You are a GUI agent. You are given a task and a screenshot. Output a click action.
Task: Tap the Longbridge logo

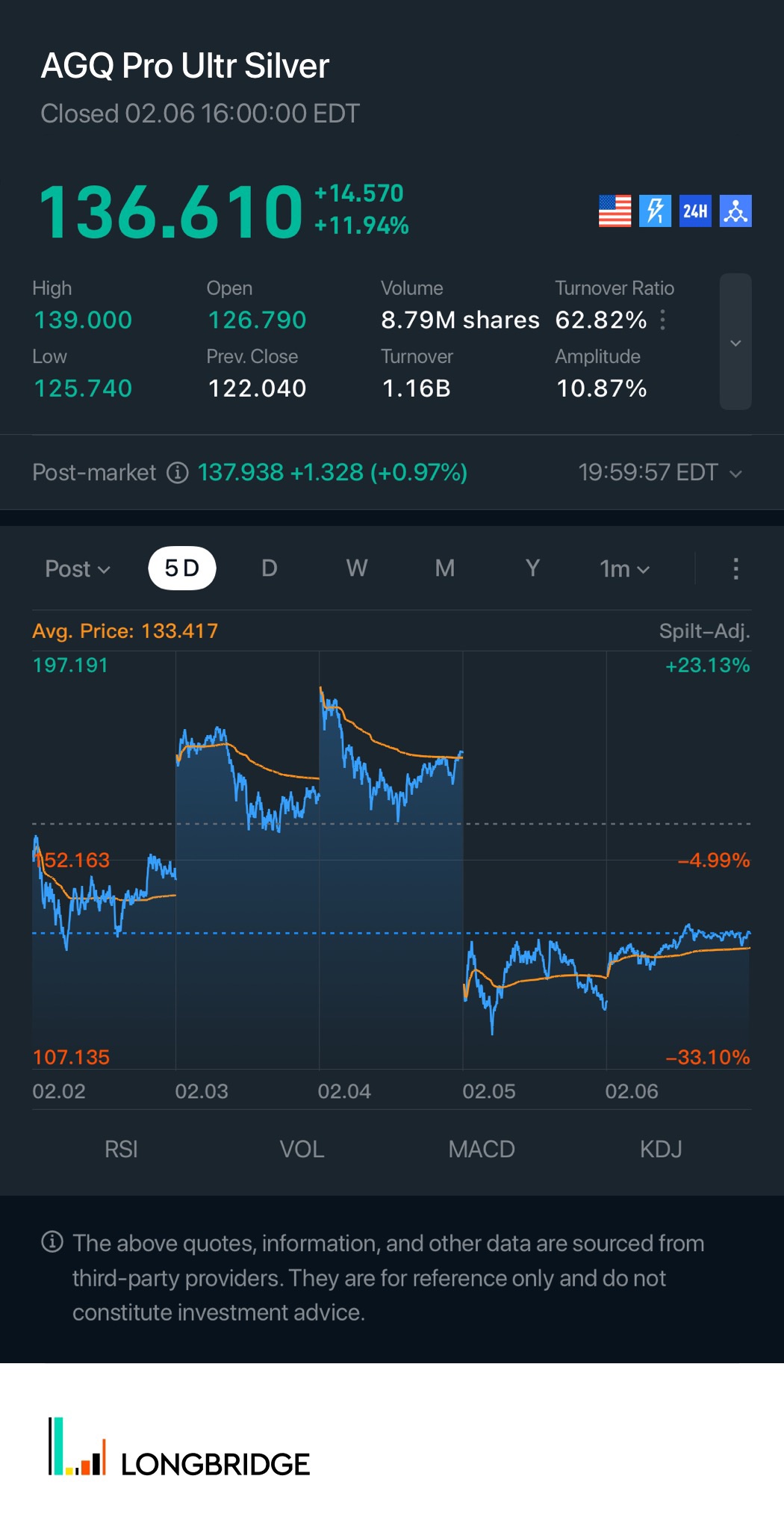179,1448
